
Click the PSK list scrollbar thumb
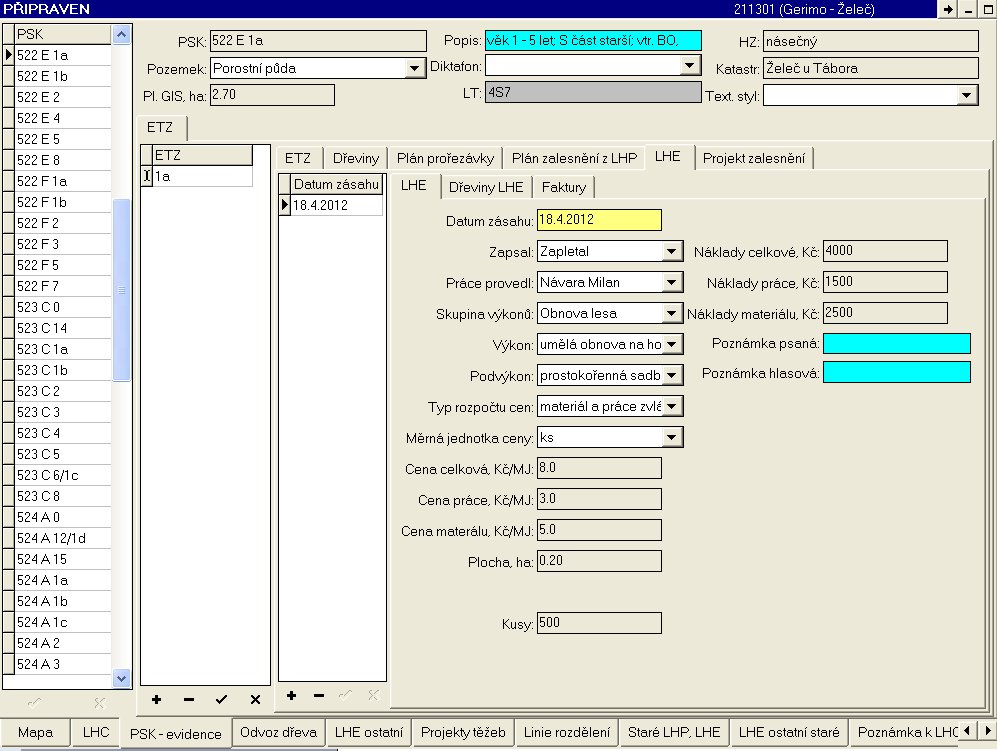click(121, 290)
